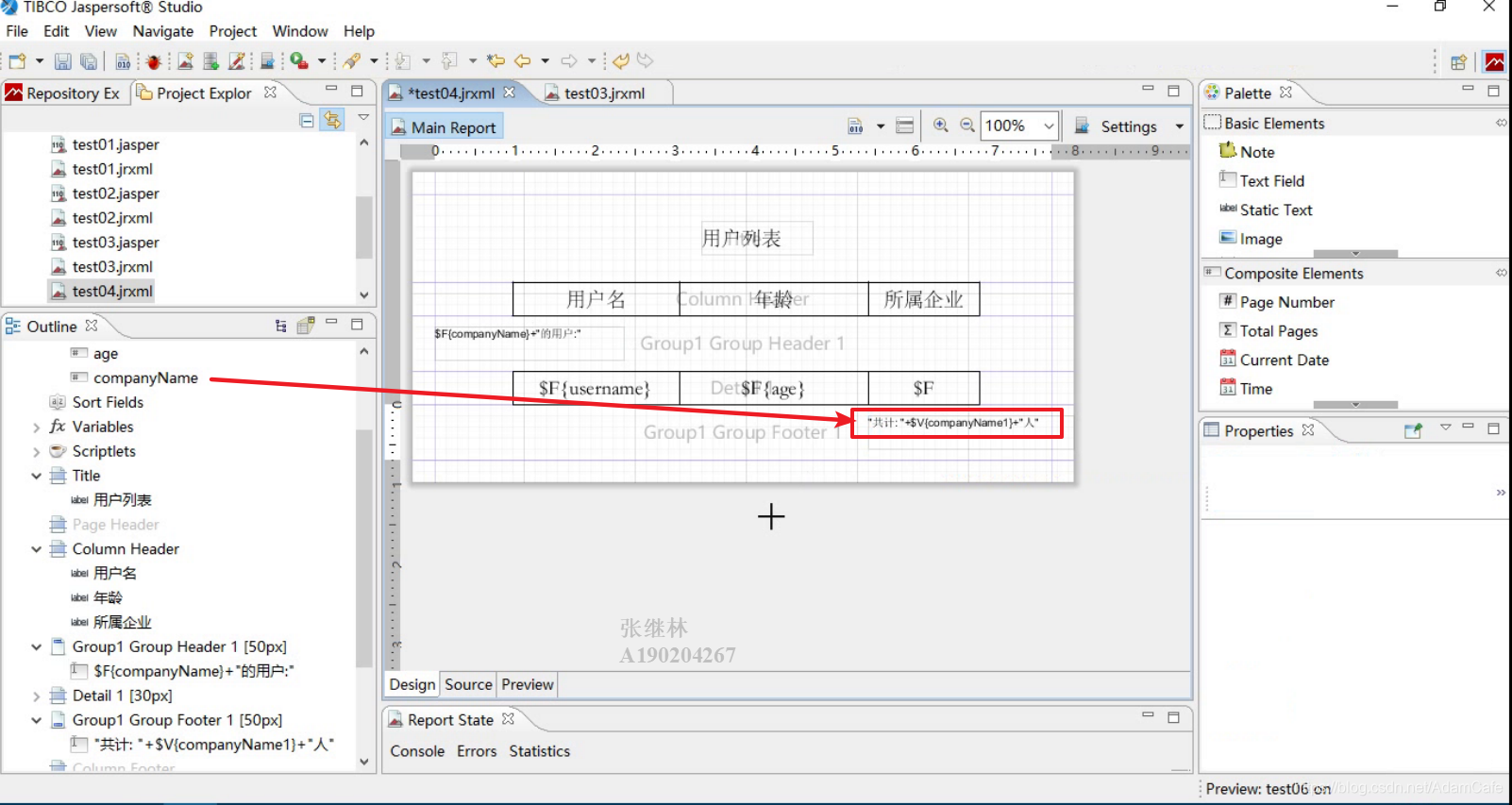Viewport: 1512px width, 805px height.
Task: Select the Image palette element
Action: click(x=1251, y=239)
